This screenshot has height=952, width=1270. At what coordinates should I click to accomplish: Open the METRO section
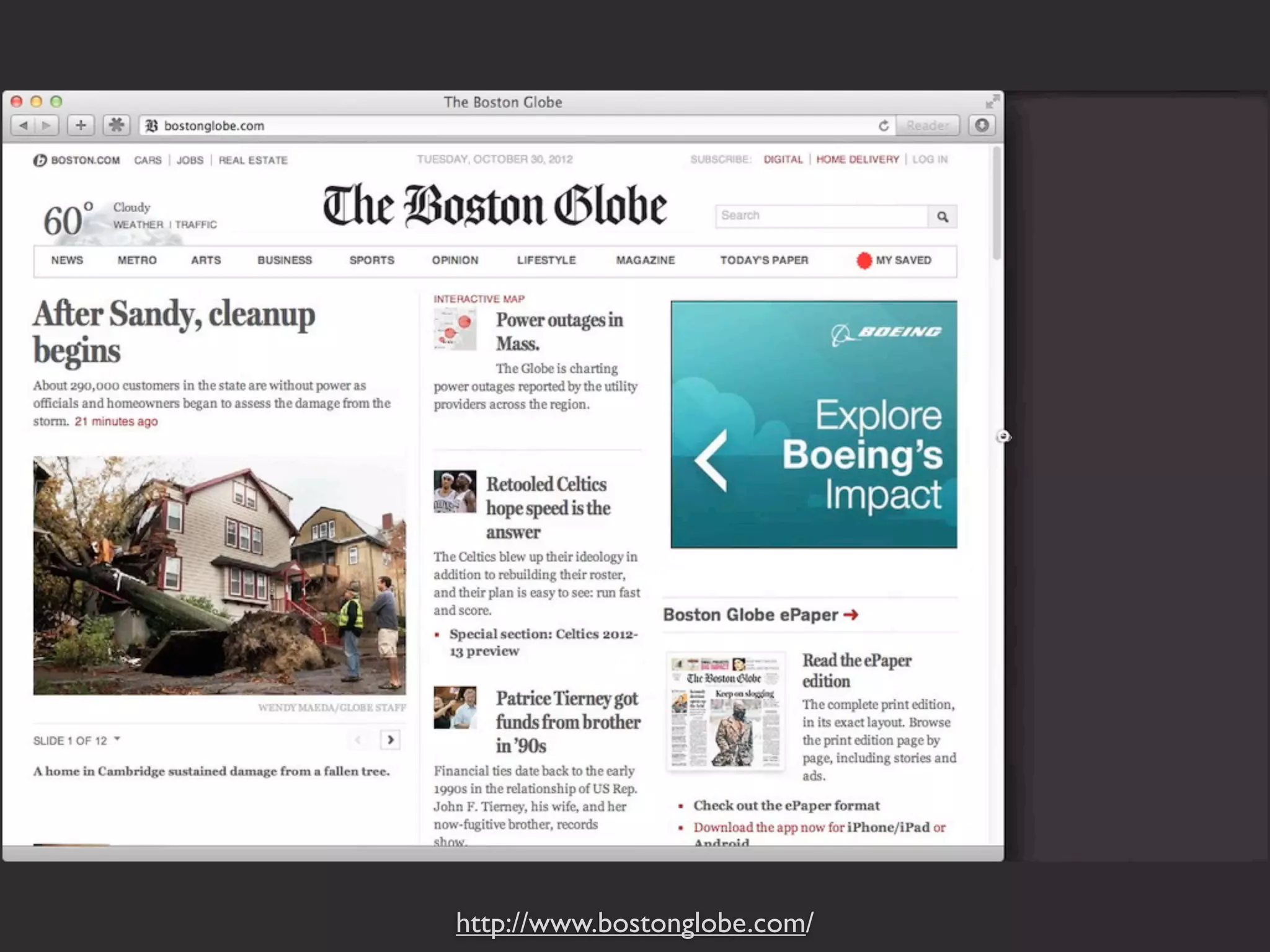[137, 260]
